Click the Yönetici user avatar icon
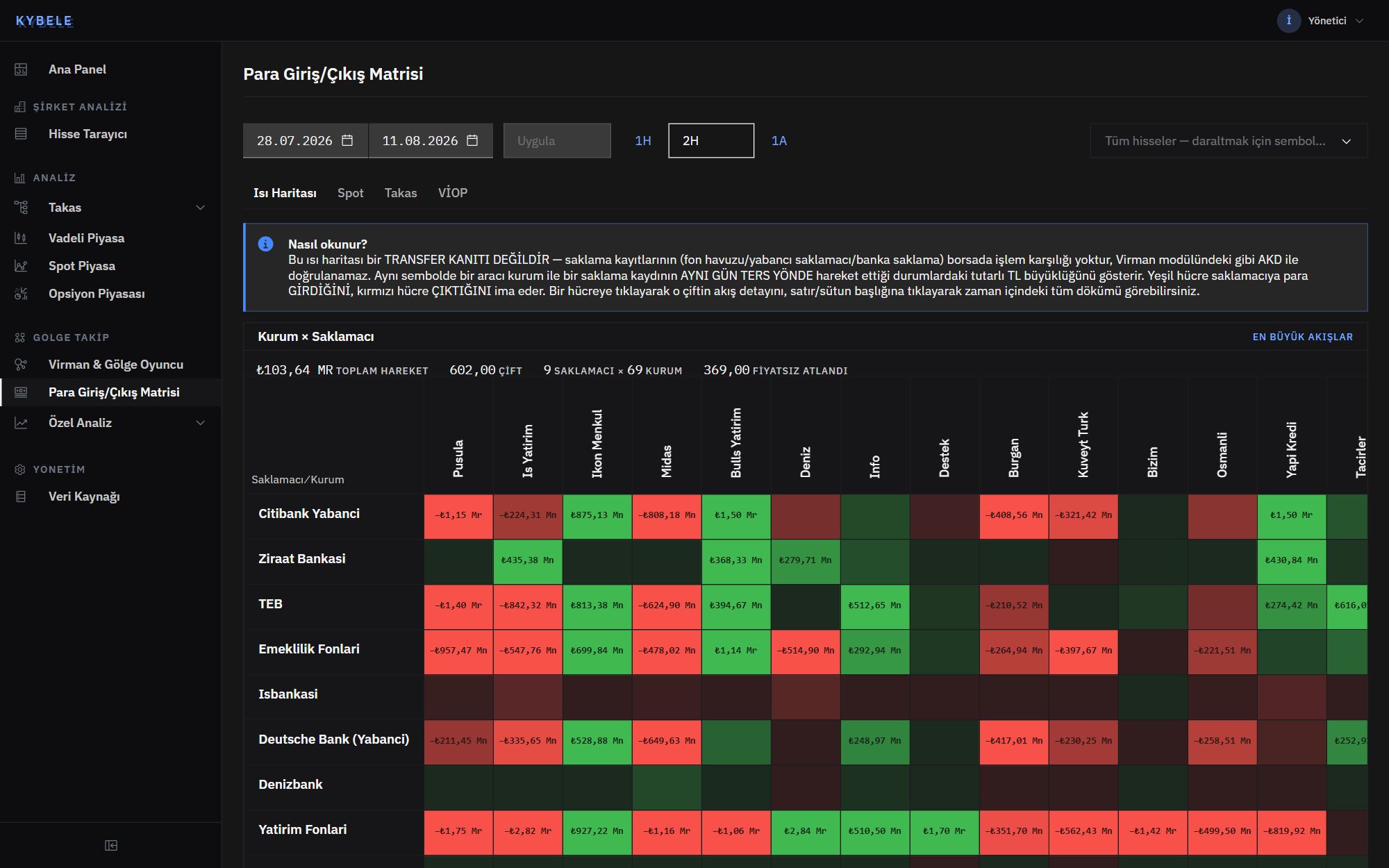This screenshot has width=1389, height=868. [1288, 20]
